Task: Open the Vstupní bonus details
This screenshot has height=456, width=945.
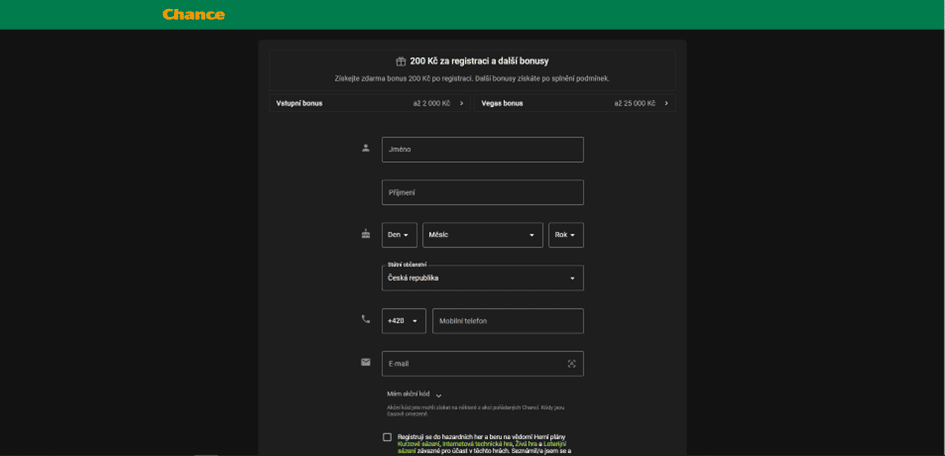Action: tap(369, 103)
